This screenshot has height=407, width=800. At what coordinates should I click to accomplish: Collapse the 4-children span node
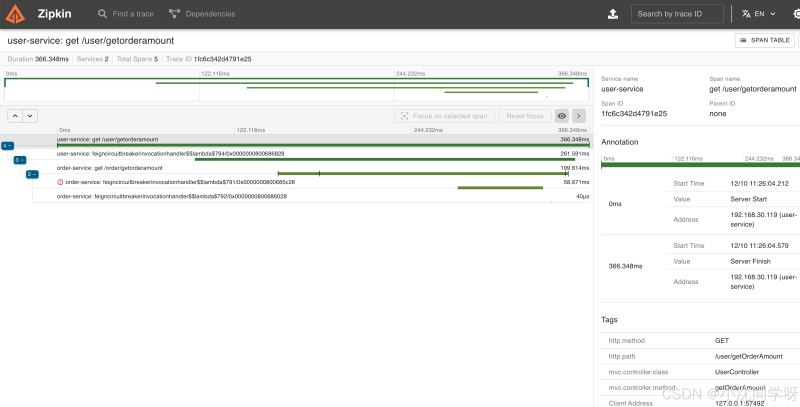tap(7, 146)
